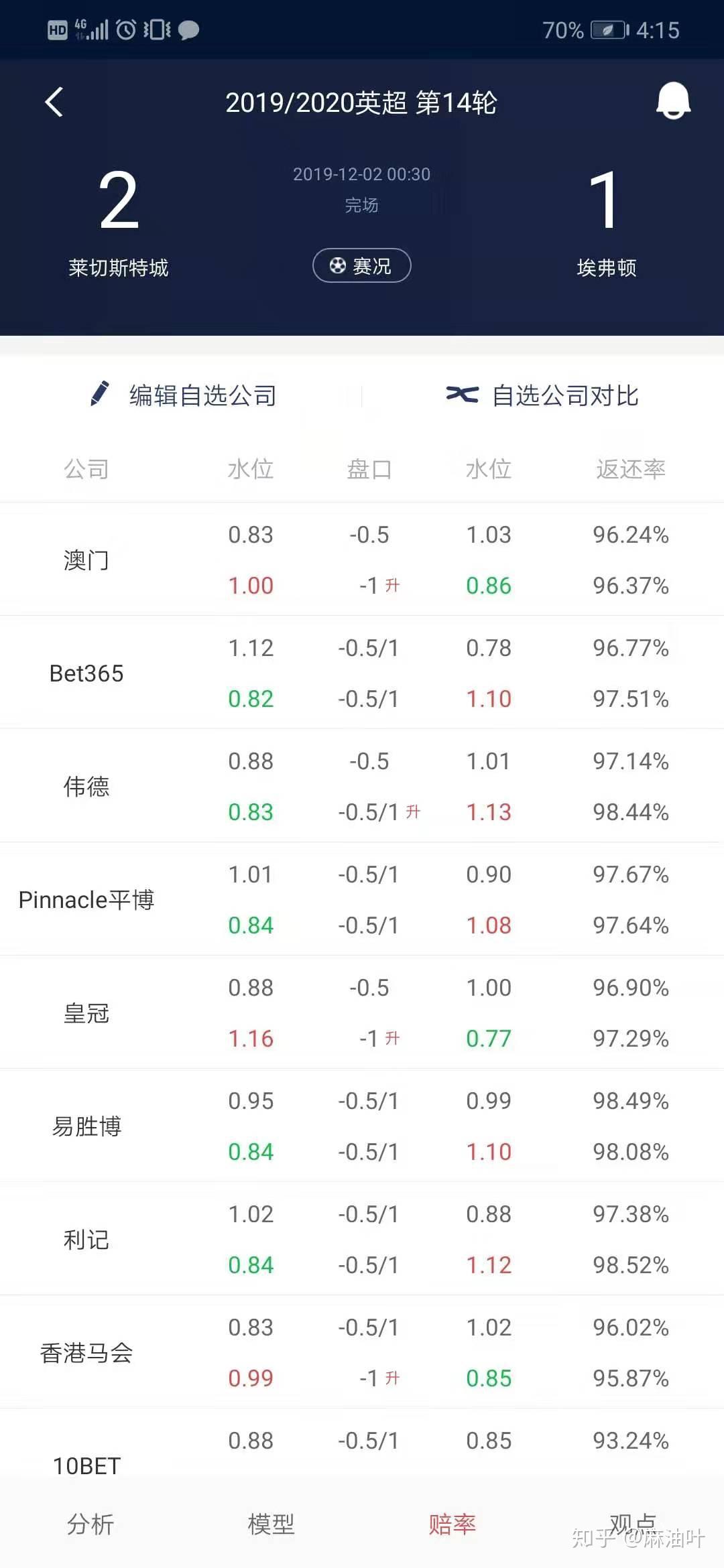Select the Bet365 company row
Screen dimensions: 724x1568
87,673
